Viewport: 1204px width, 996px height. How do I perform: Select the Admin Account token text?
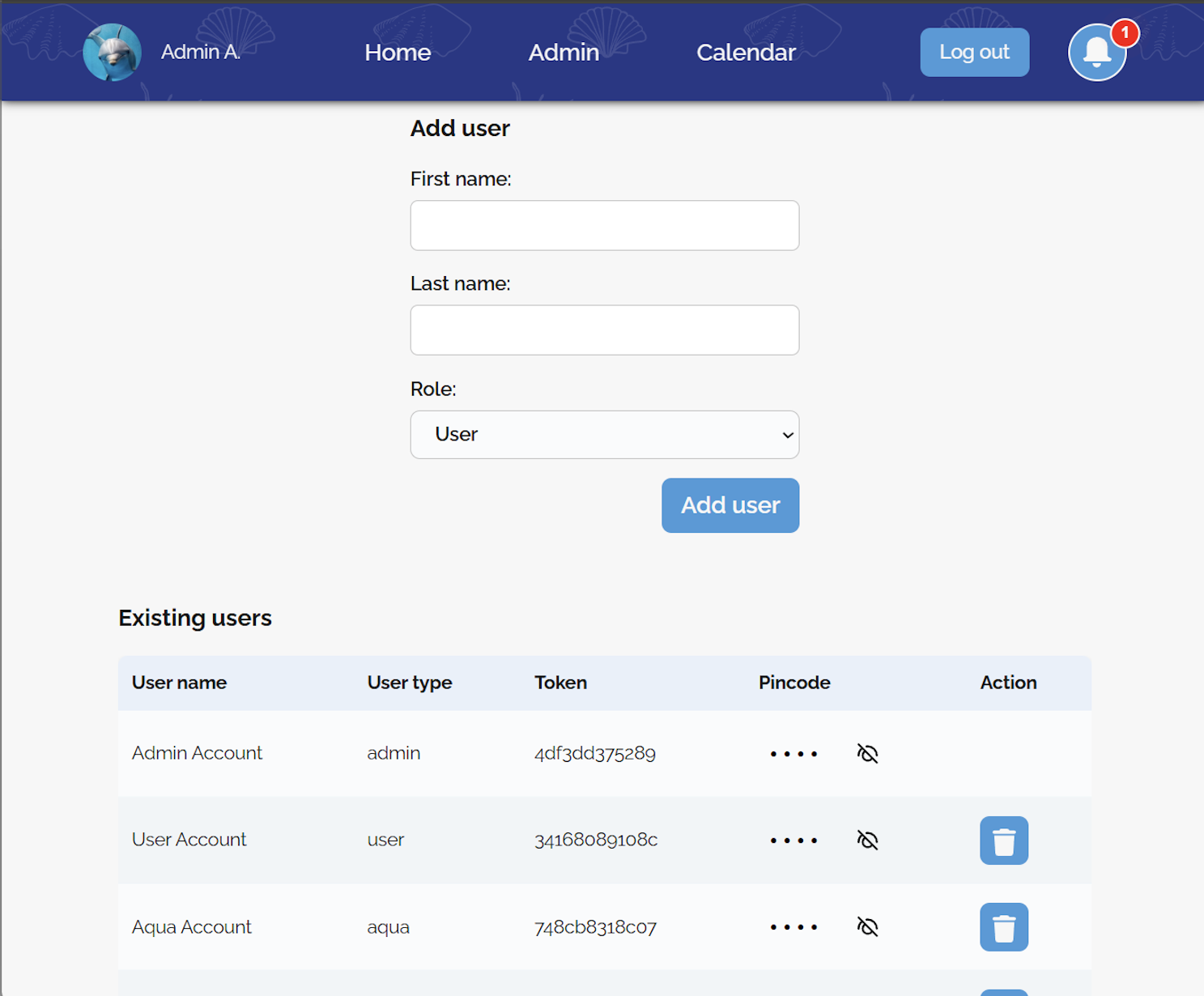pos(594,754)
